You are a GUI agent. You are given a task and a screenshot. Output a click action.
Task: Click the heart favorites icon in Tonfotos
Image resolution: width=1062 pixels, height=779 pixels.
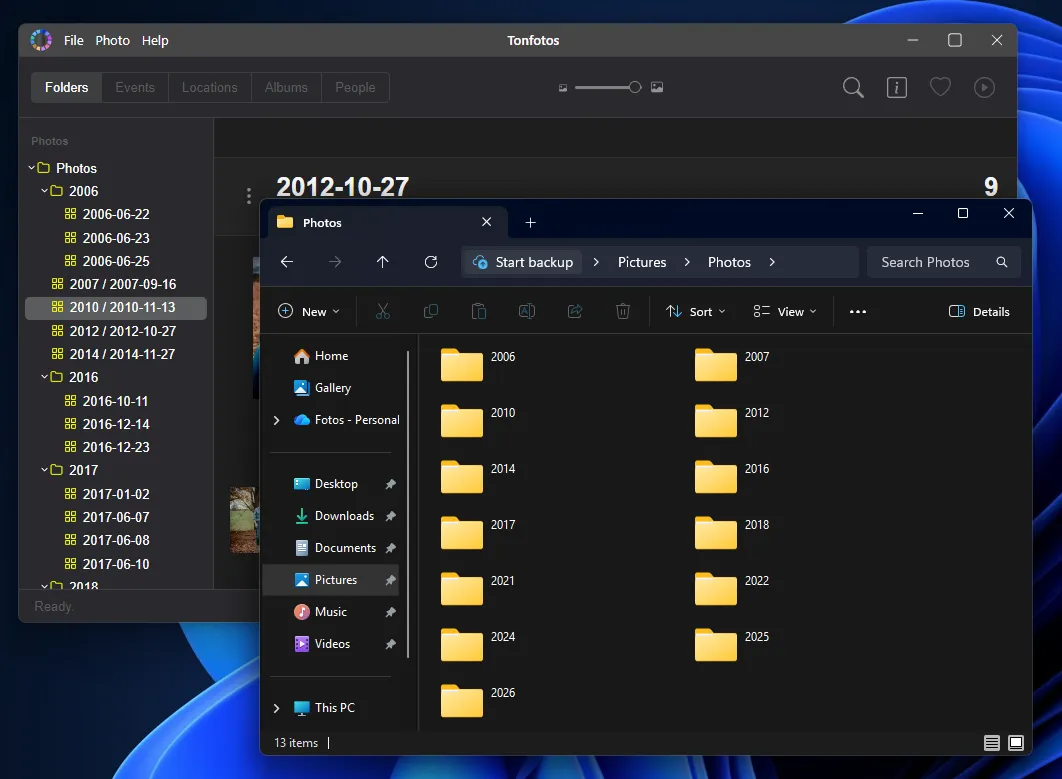pyautogui.click(x=940, y=87)
